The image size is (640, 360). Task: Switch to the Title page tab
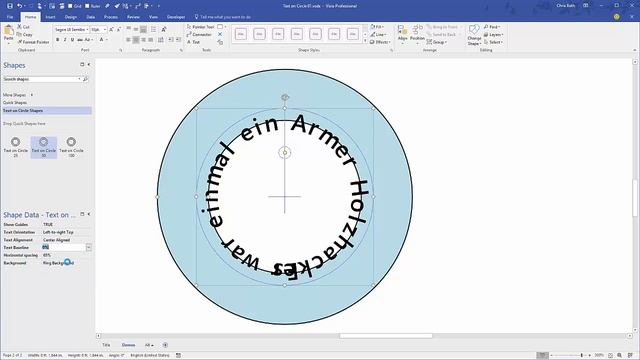106,345
